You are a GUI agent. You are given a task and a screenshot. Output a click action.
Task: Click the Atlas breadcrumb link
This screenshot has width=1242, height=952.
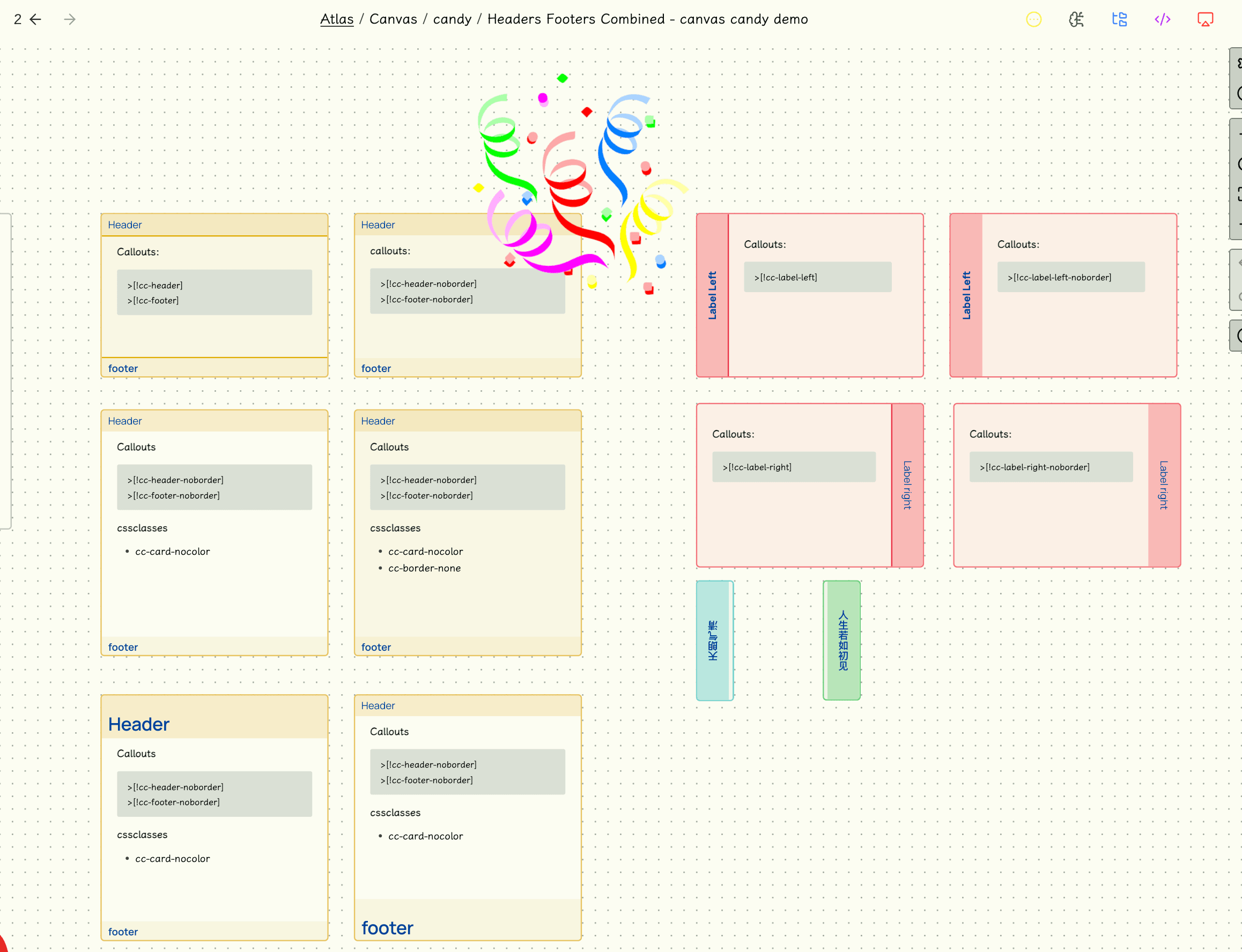pos(337,19)
